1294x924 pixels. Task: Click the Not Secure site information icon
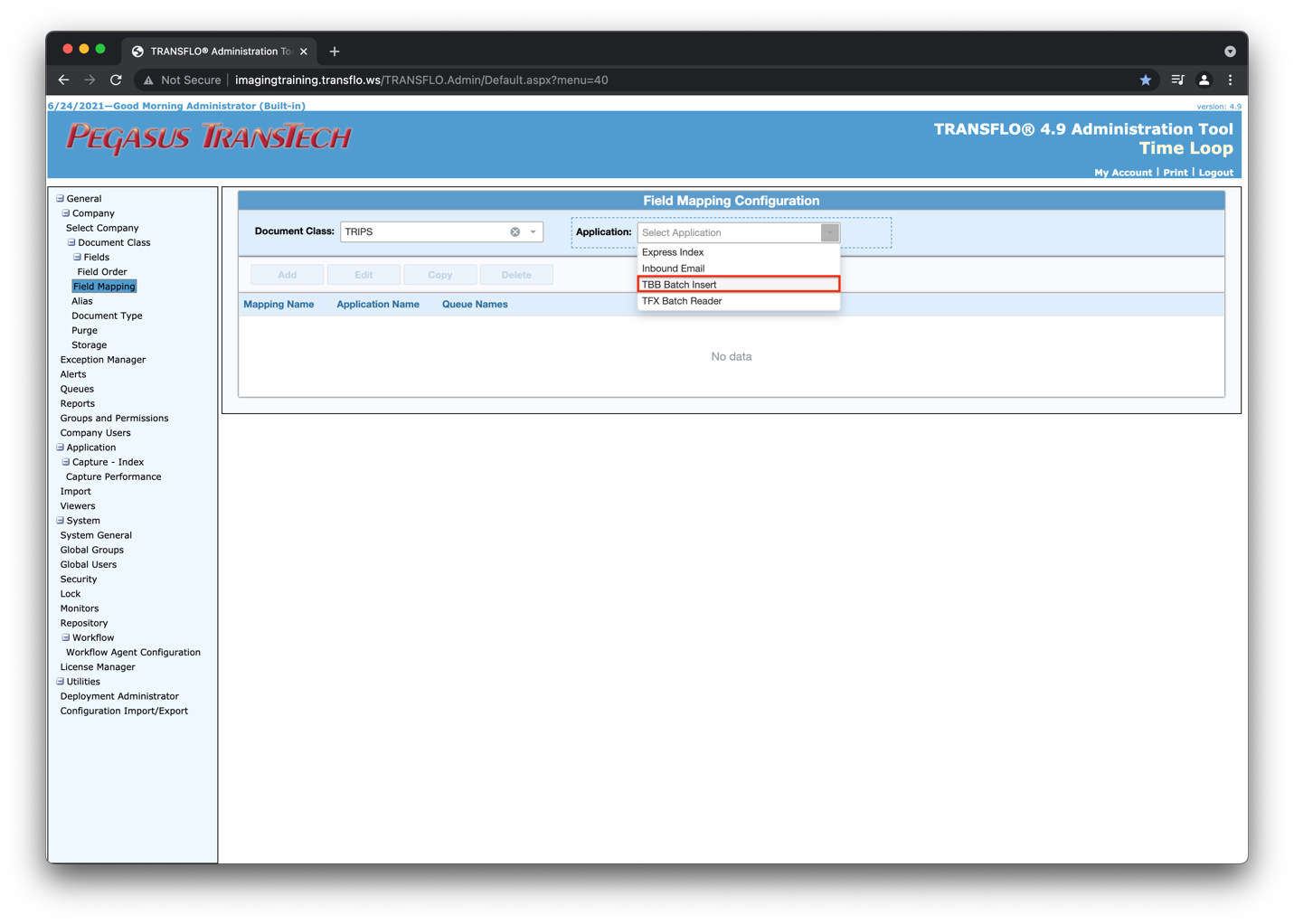coord(148,80)
